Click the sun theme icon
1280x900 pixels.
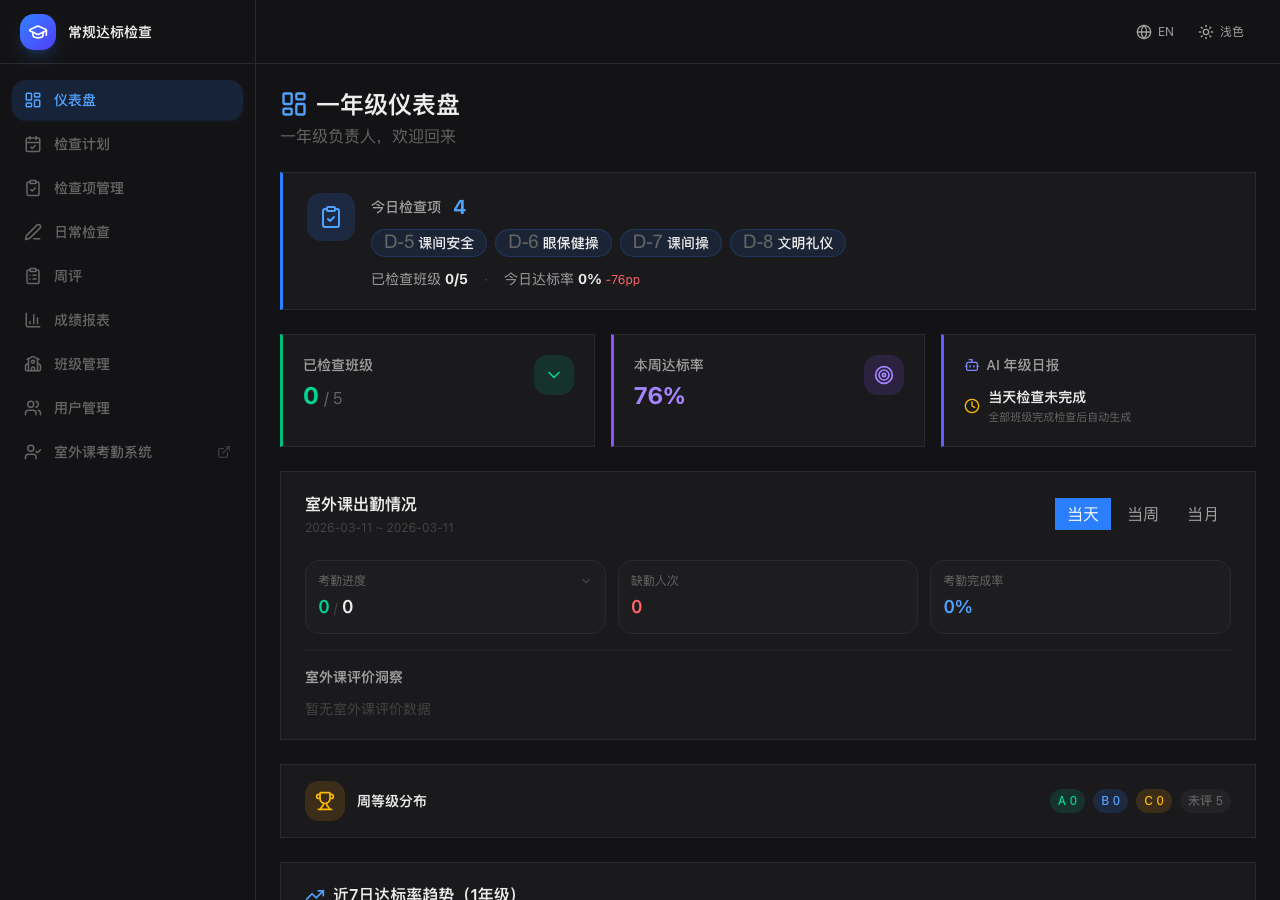click(x=1206, y=32)
